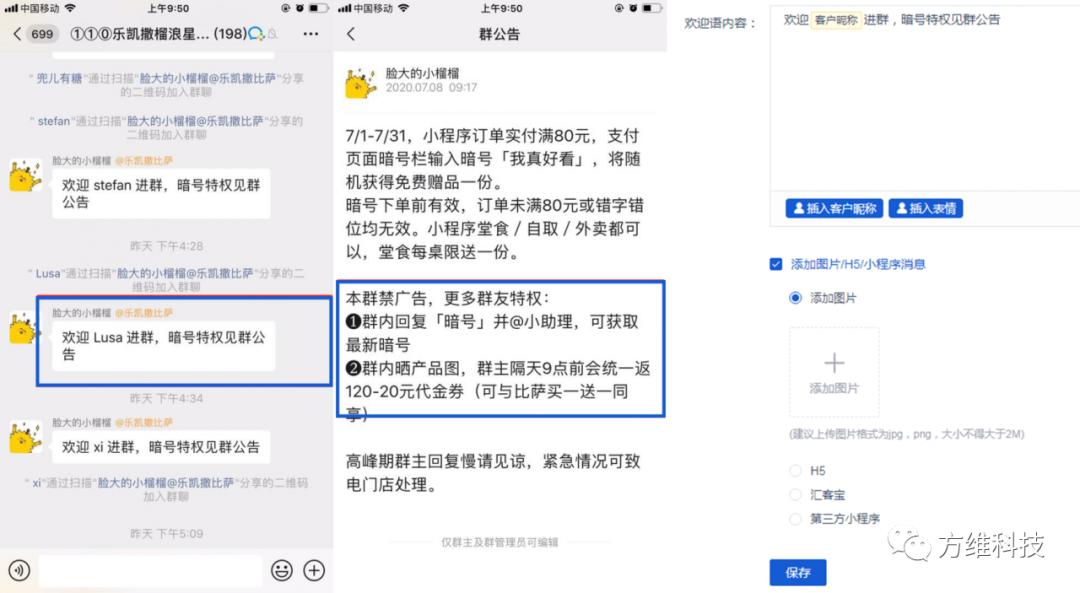Toggle the 添加图片/H5/小程序消息 checkbox

[x=776, y=264]
